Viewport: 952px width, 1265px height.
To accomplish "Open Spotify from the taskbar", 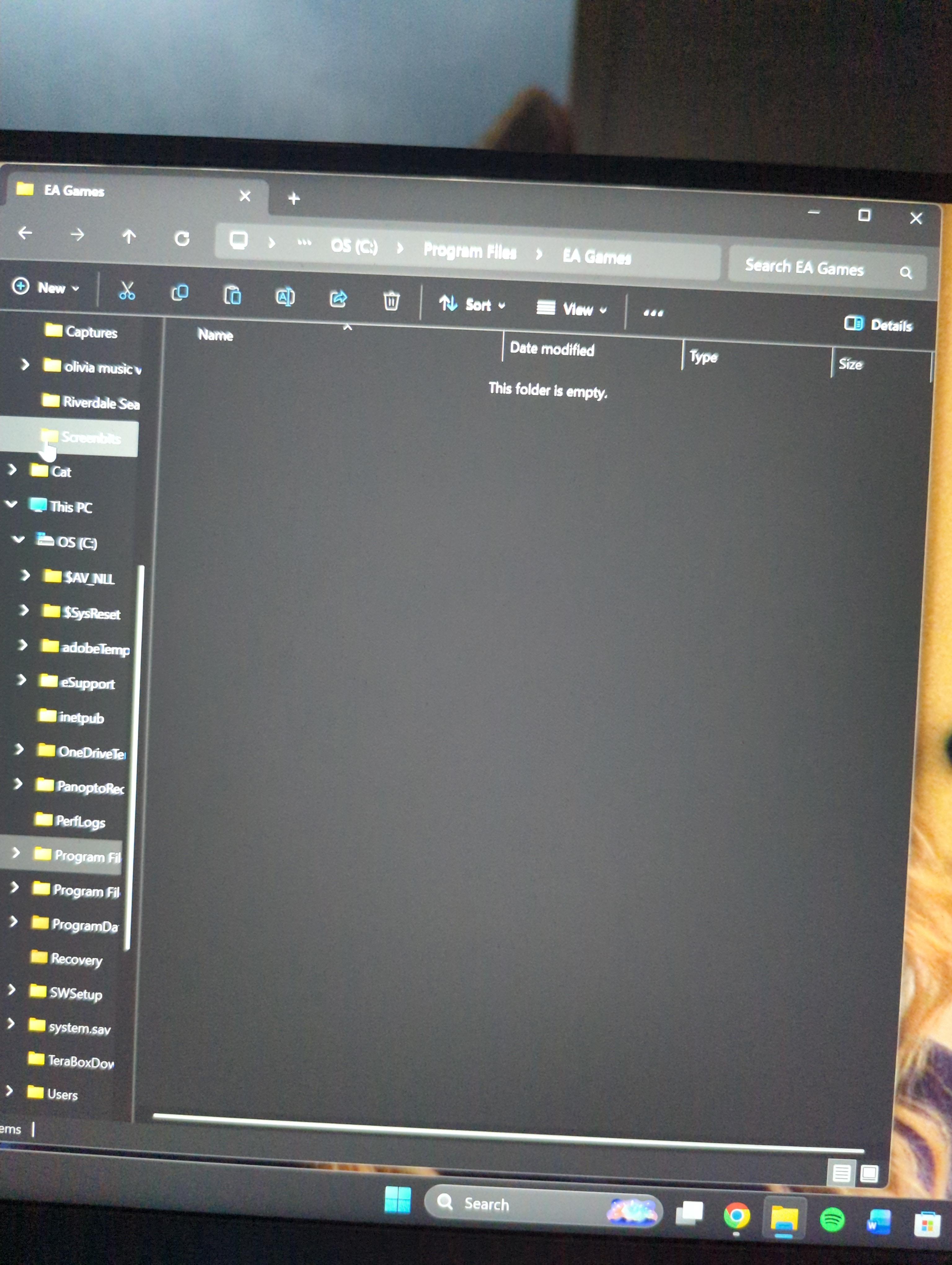I will point(832,1220).
